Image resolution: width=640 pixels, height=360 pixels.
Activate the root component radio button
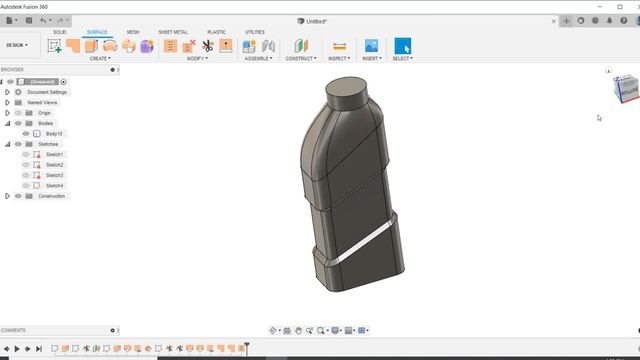pos(63,82)
